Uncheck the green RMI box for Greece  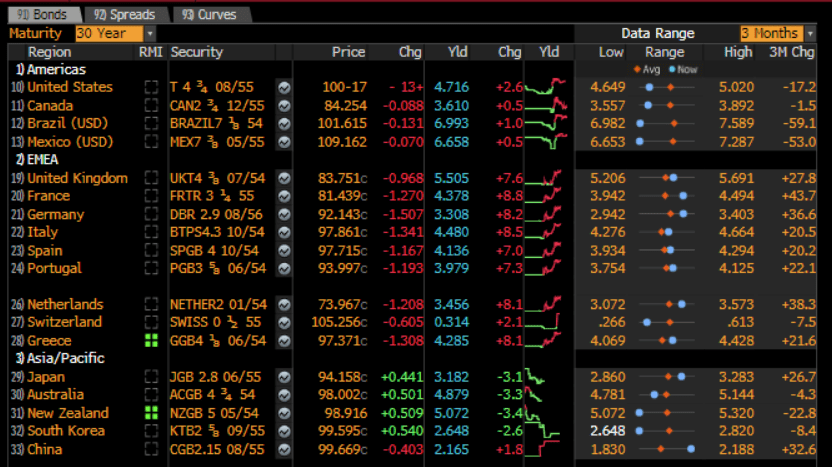(x=151, y=341)
